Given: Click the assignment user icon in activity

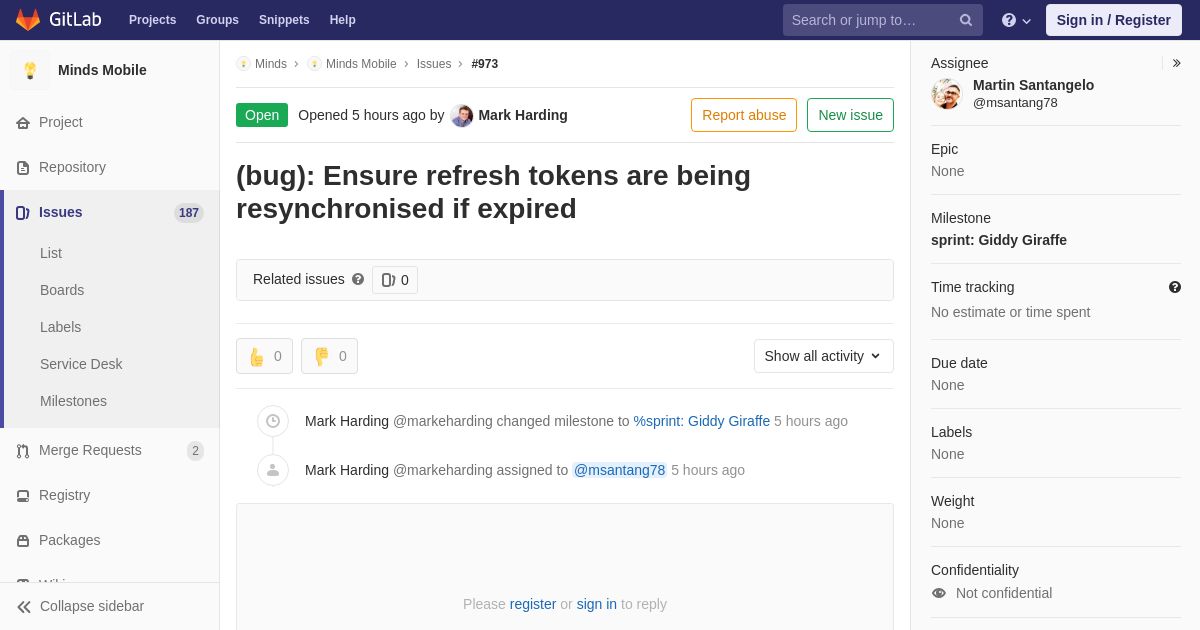Looking at the screenshot, I should [273, 470].
